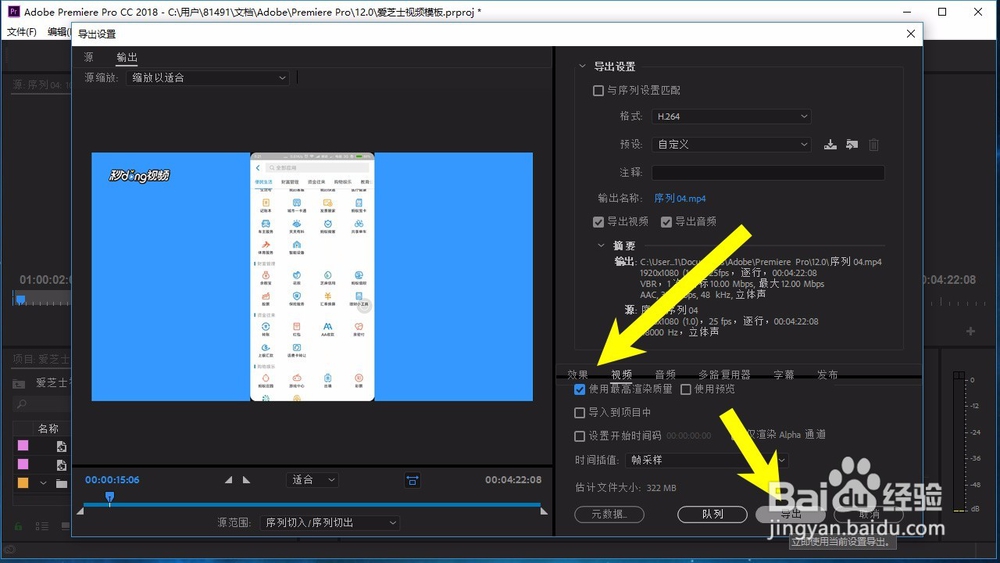Collapse the Summary section
The image size is (1000, 563).
pos(601,245)
